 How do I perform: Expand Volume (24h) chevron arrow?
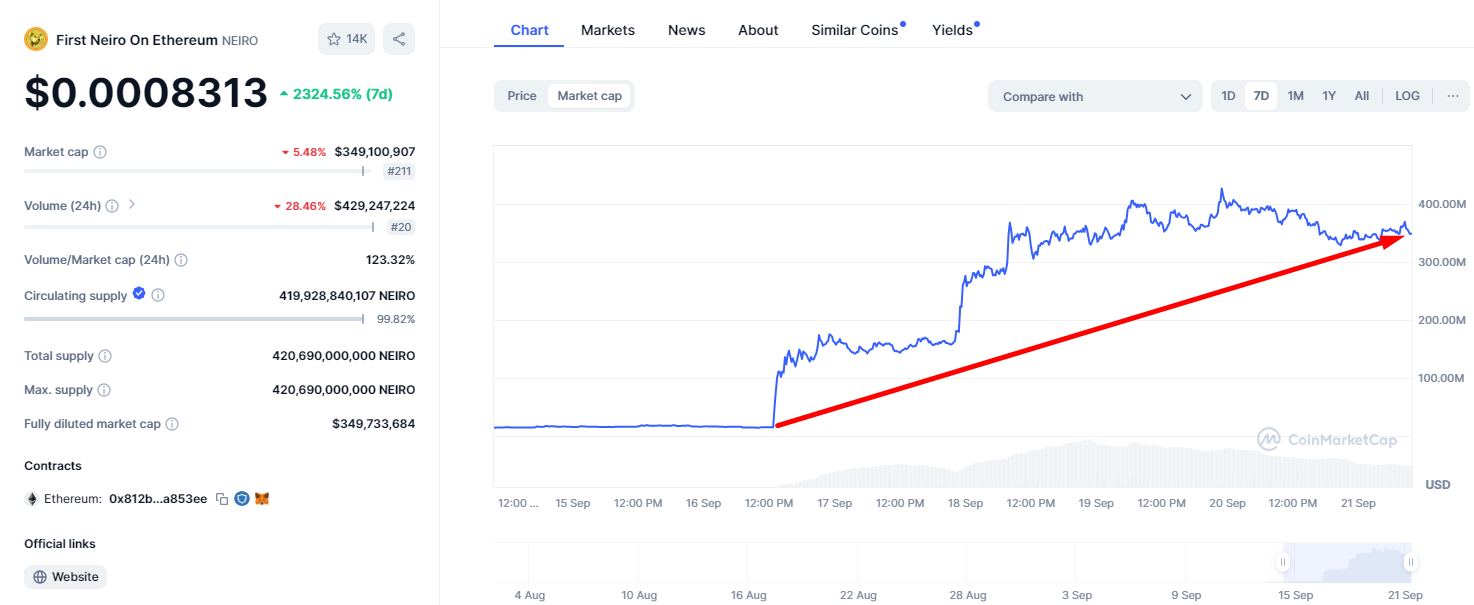coord(132,205)
